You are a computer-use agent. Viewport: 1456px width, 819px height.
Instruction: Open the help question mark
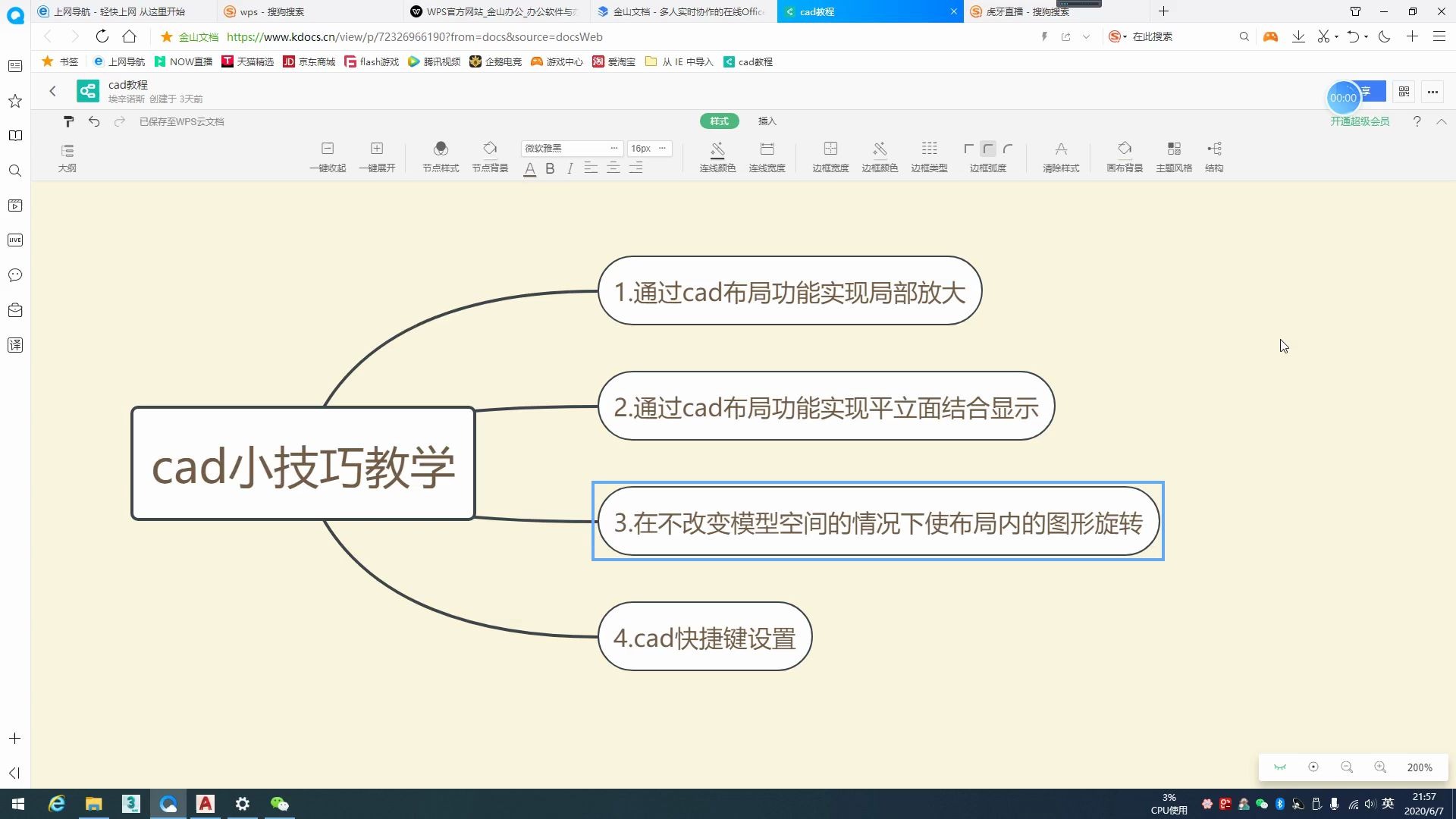(1417, 121)
